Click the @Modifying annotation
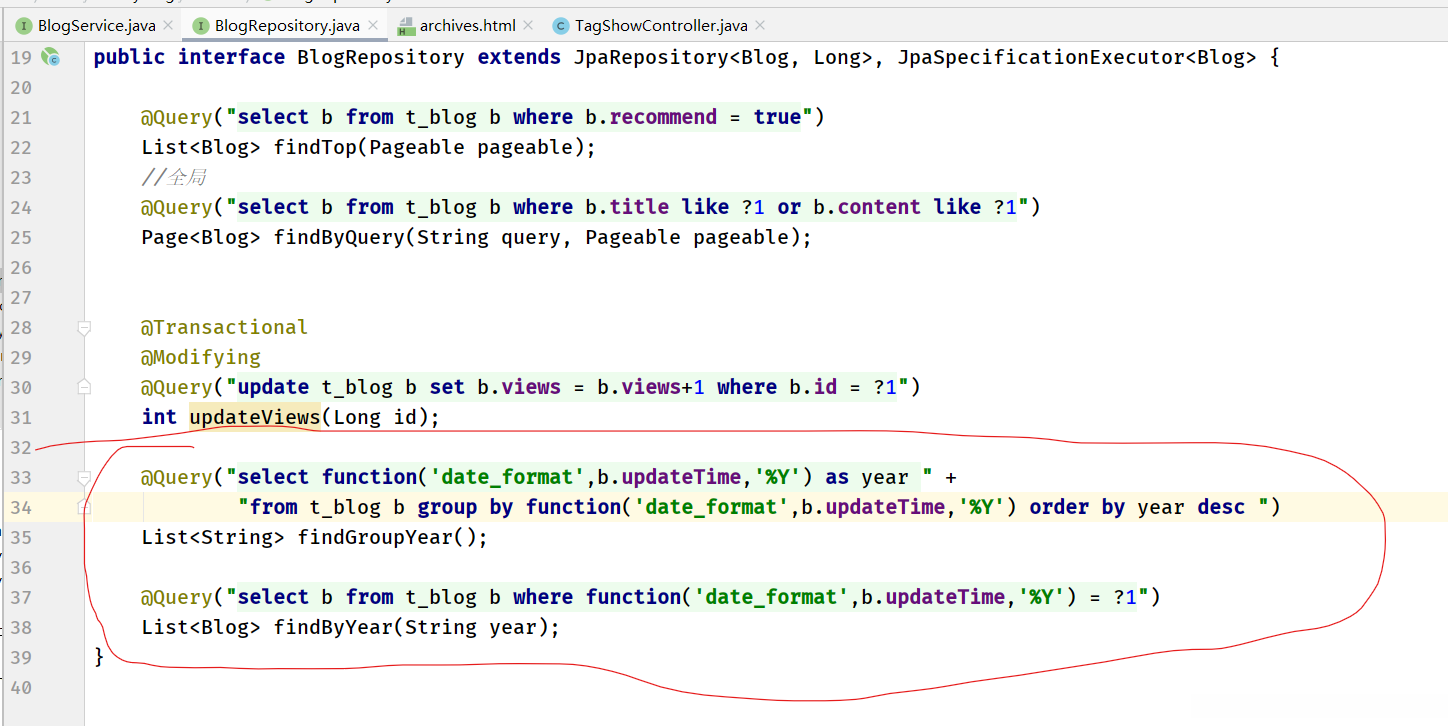The image size is (1448, 726). click(201, 357)
